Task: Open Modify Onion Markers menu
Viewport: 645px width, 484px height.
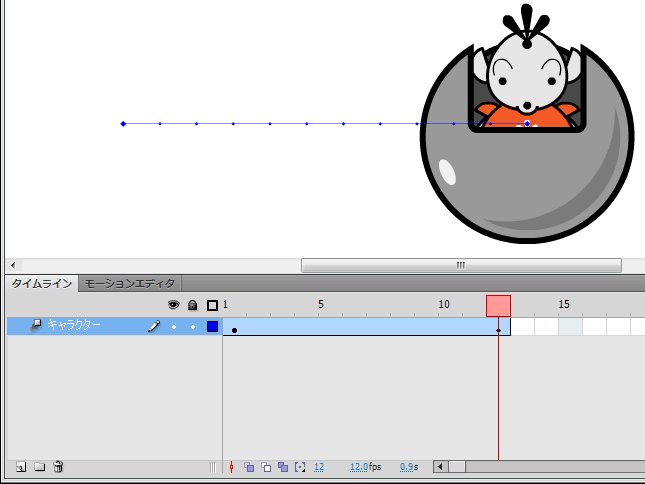Action: 300,467
